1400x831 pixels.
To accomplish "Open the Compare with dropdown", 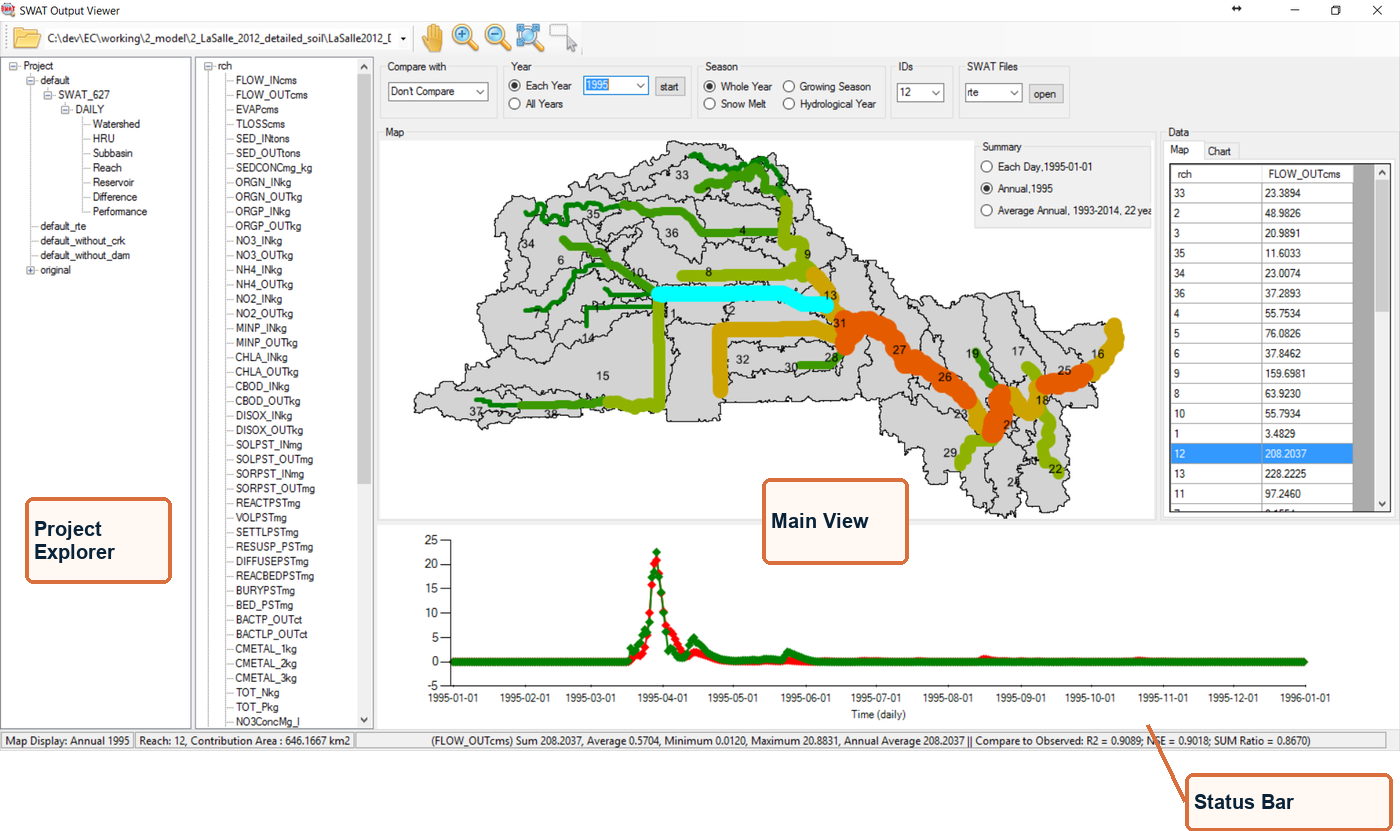I will click(437, 91).
